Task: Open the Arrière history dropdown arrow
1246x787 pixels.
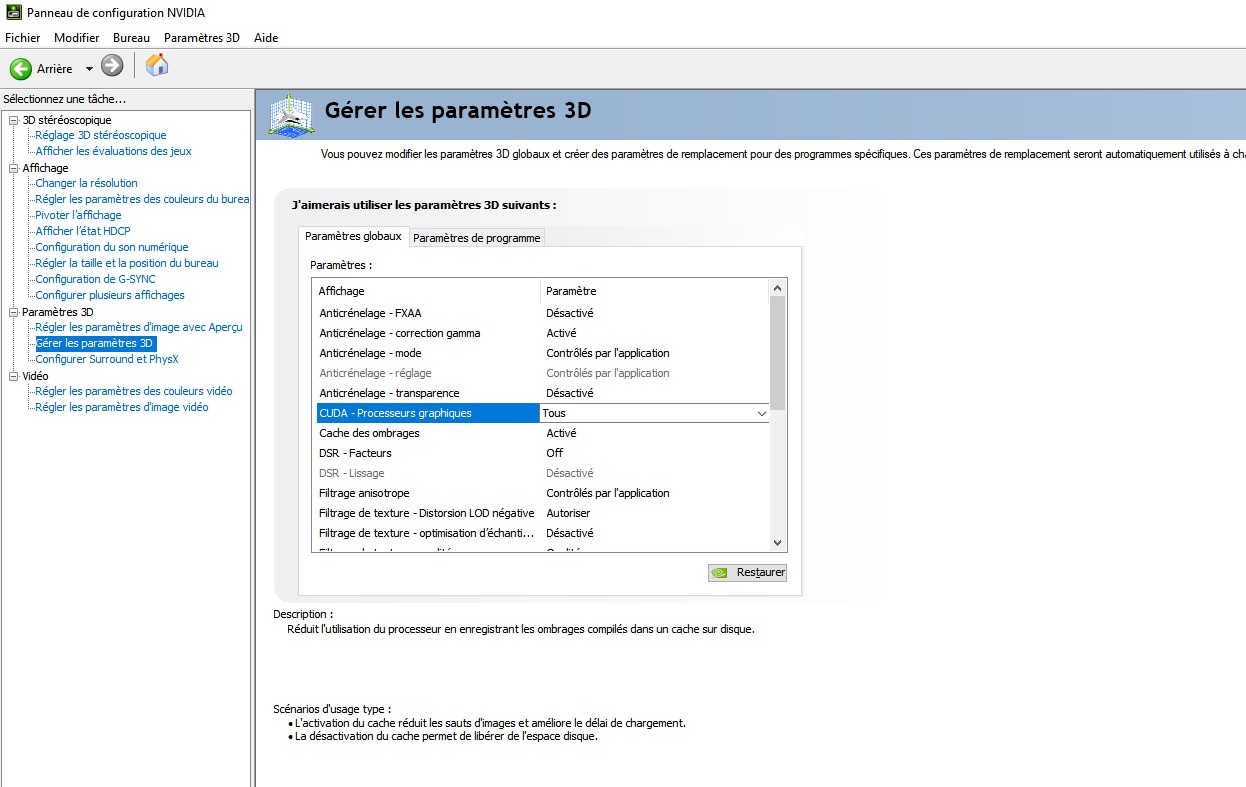Action: 89,69
